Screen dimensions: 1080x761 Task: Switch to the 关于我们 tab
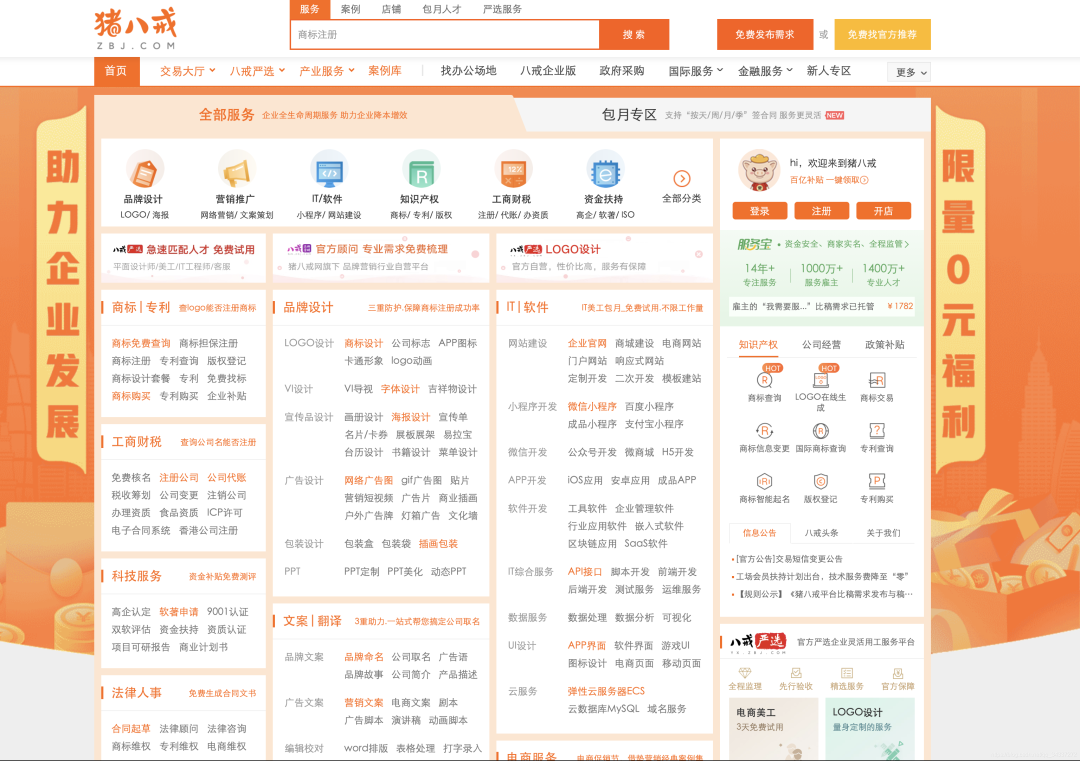tap(883, 533)
